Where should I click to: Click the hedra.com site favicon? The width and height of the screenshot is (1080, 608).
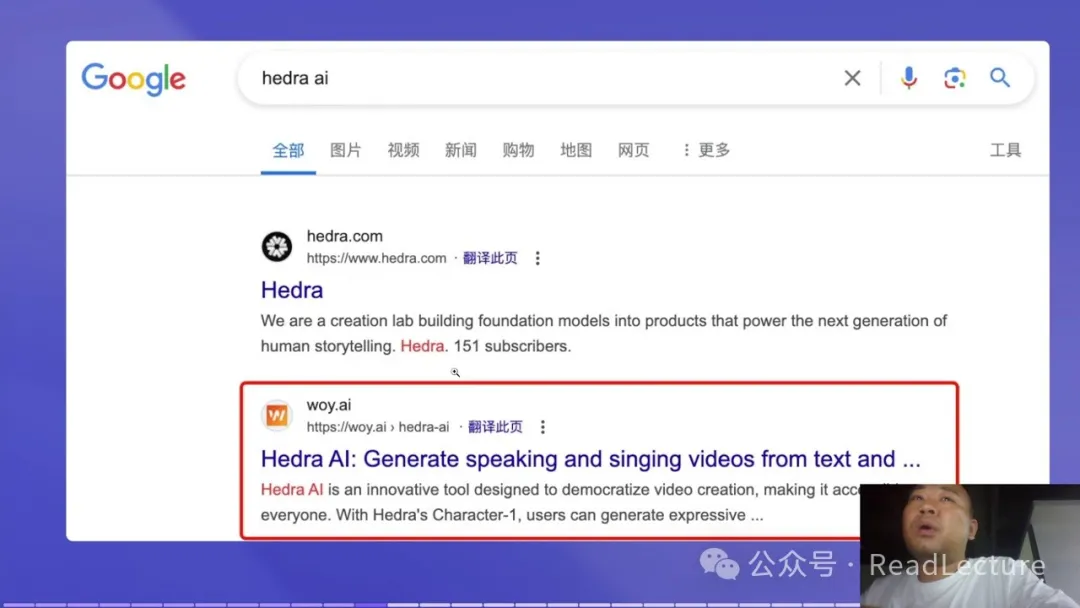pos(277,246)
